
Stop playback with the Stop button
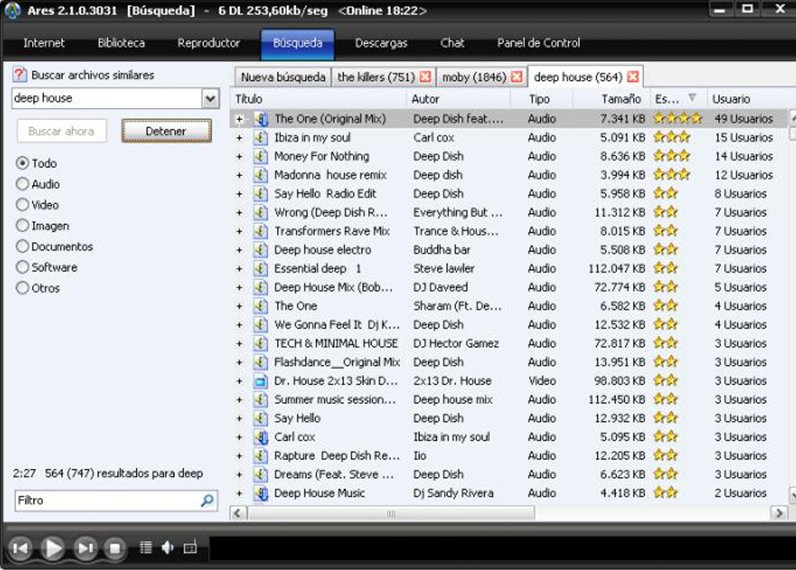115,549
